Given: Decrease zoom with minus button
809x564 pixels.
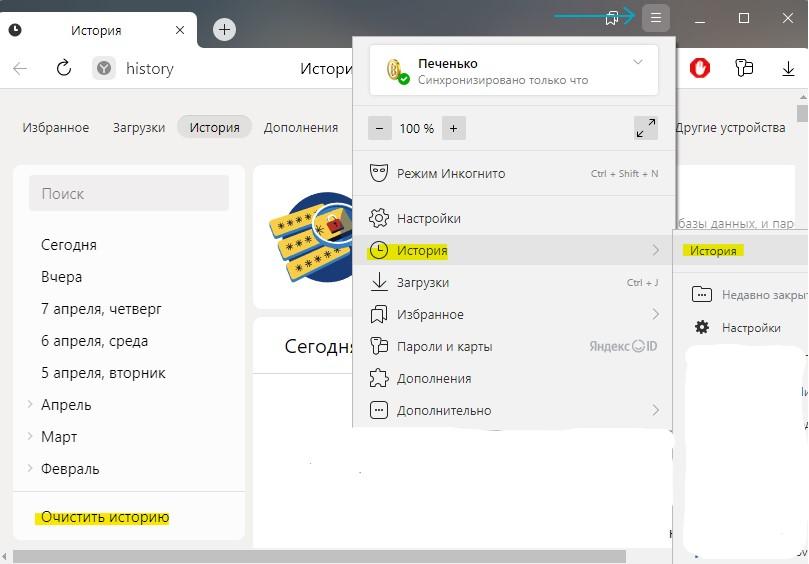Looking at the screenshot, I should 380,128.
